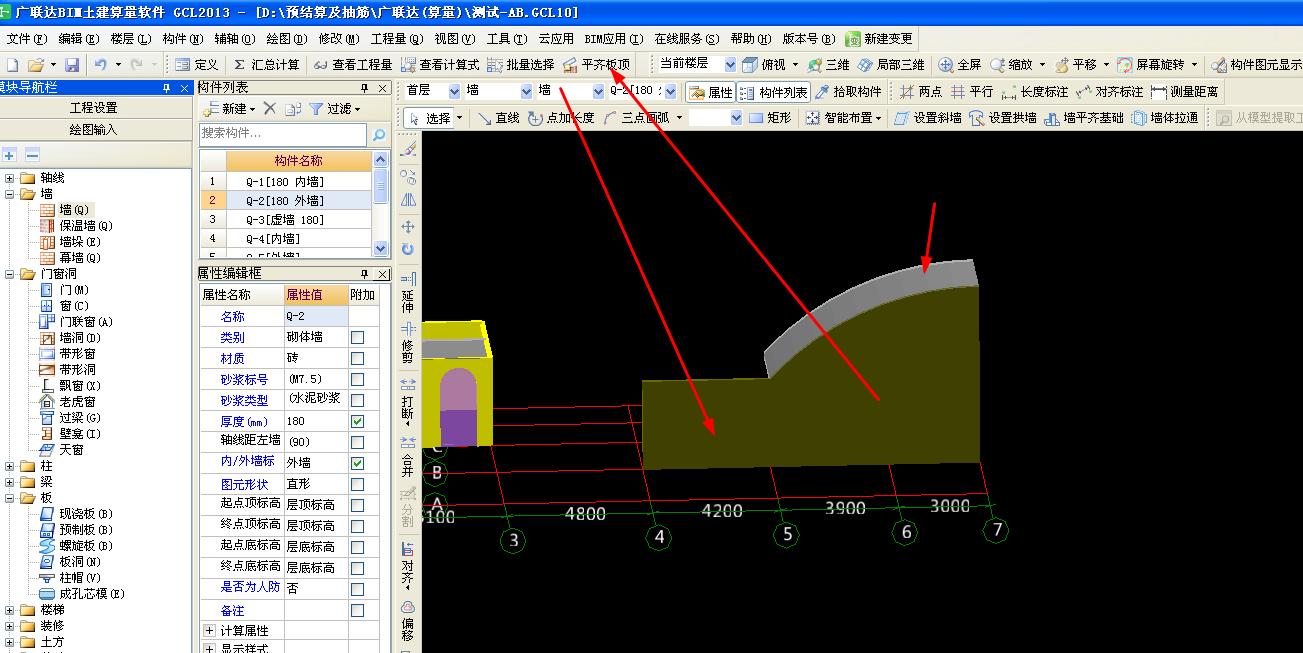1303x653 pixels.
Task: Toggle the 属性 panel button
Action: 711,92
